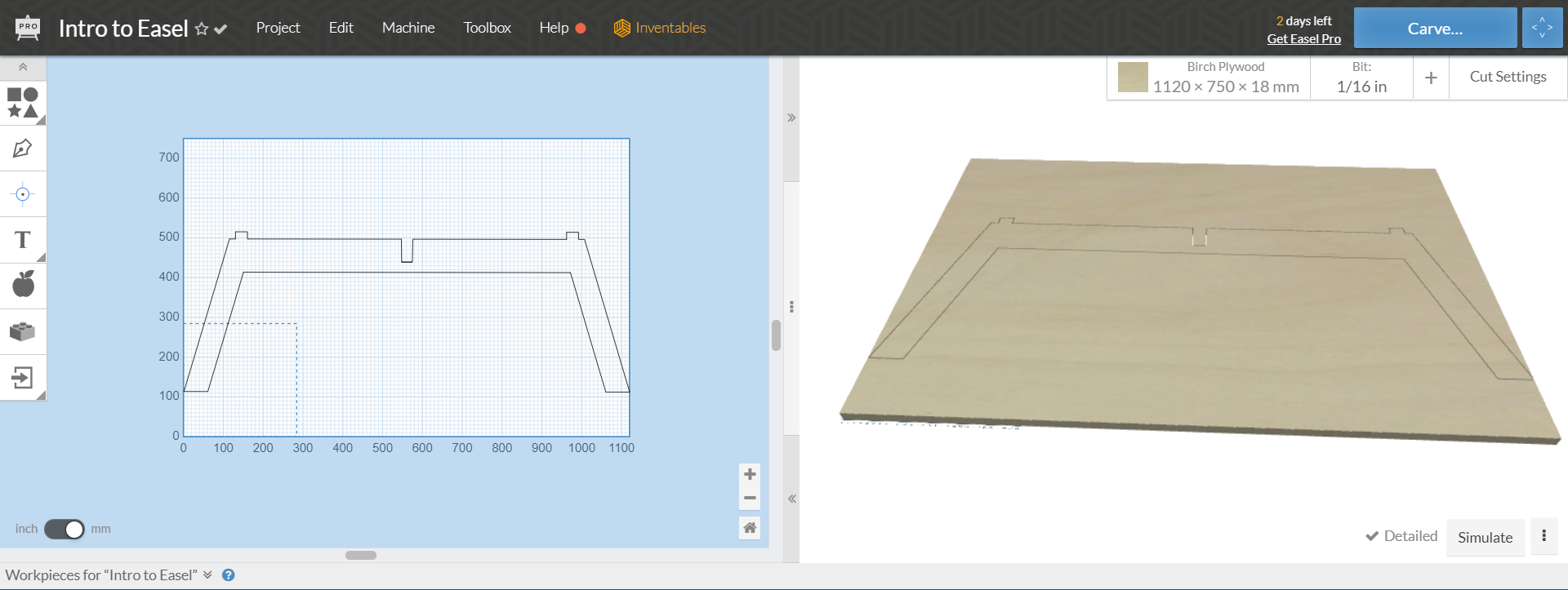Image resolution: width=1568 pixels, height=590 pixels.
Task: Star the Intro to Easel project
Action: tap(202, 29)
